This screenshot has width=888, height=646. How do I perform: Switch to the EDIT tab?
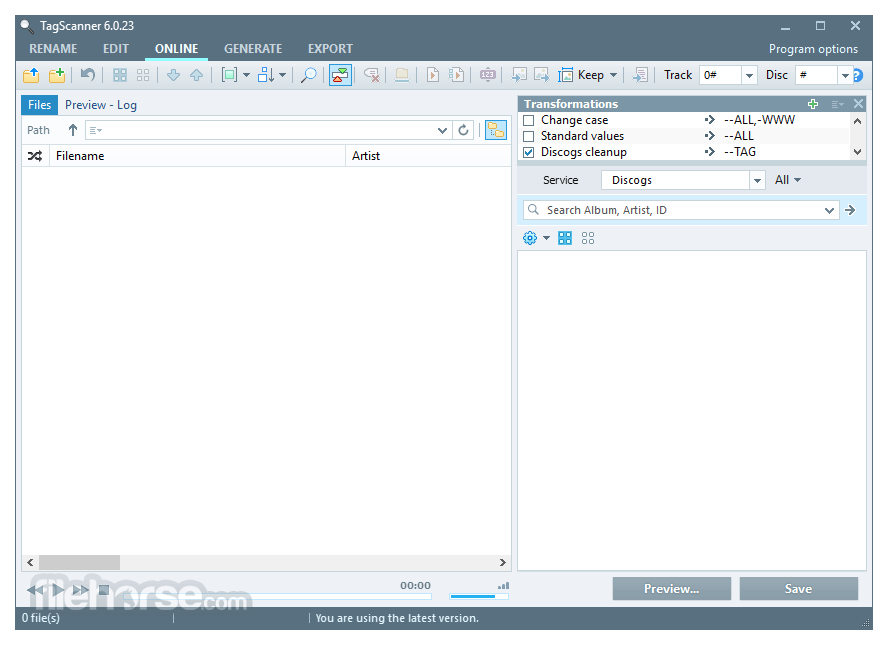pos(116,49)
